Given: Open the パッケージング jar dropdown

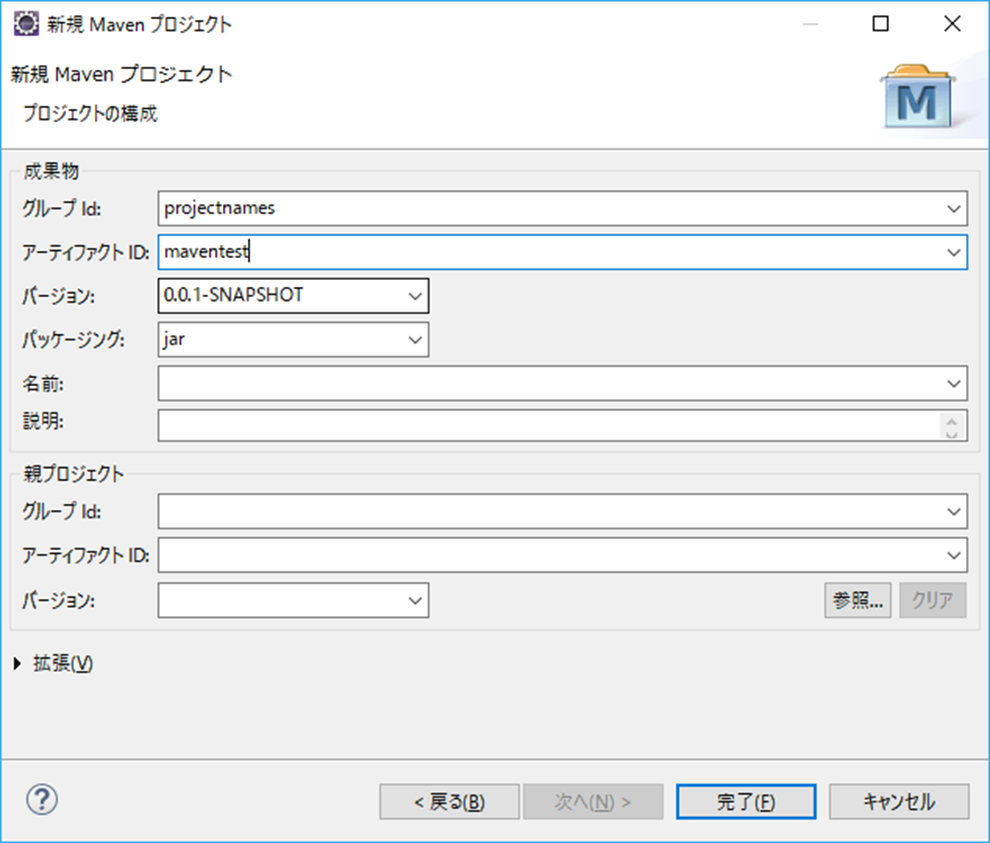Looking at the screenshot, I should (415, 340).
